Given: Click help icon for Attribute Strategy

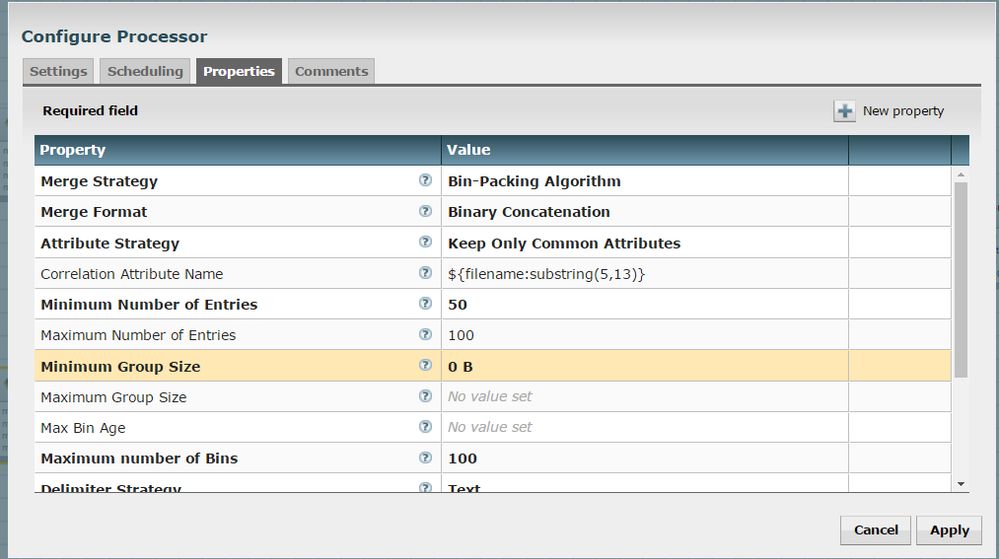Looking at the screenshot, I should (425, 243).
